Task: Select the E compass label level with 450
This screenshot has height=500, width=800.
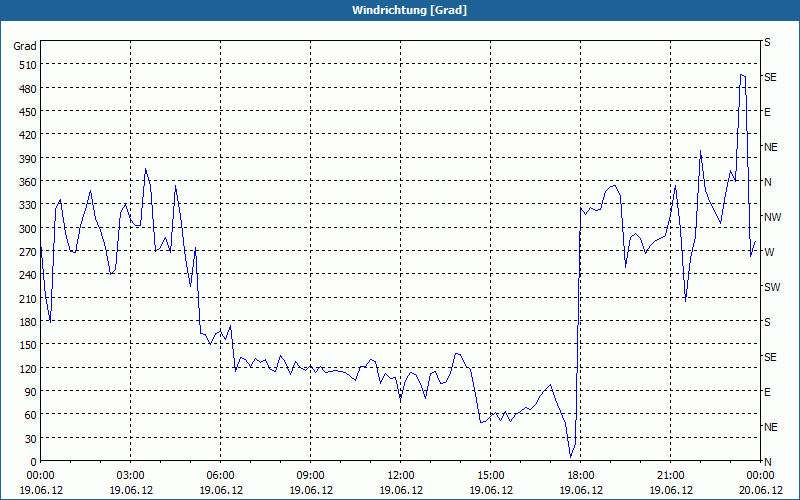Action: (767, 112)
